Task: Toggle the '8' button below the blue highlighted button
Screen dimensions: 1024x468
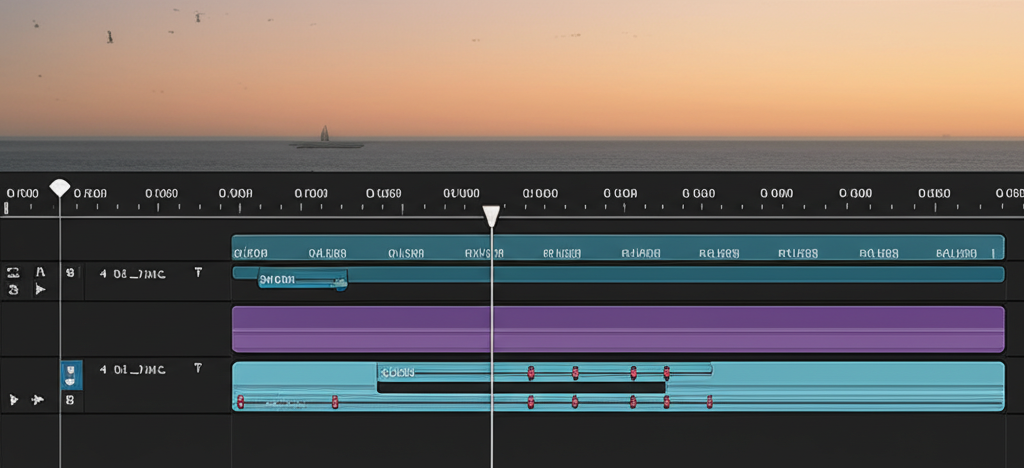Action: pos(70,400)
